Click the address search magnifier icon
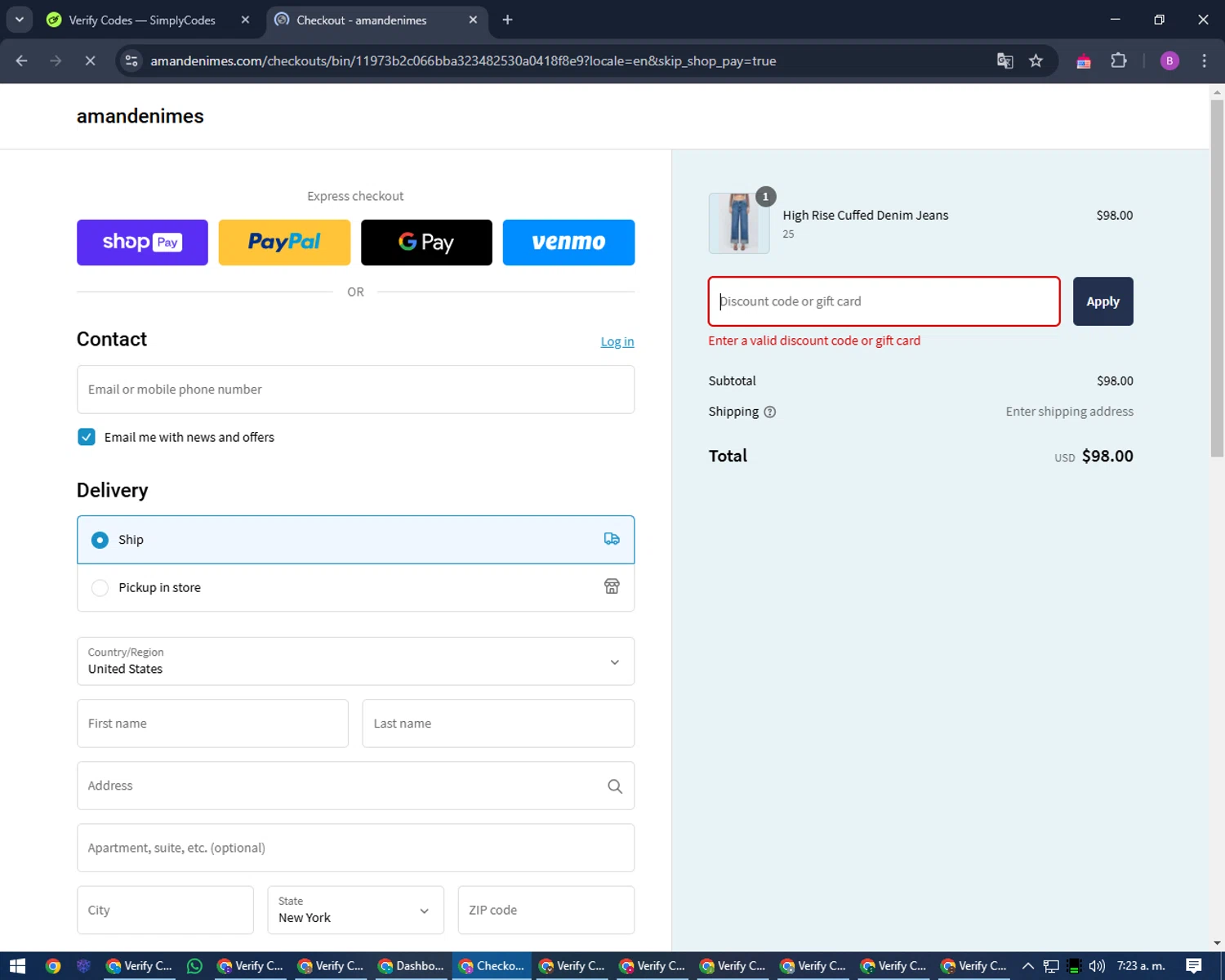 point(615,786)
